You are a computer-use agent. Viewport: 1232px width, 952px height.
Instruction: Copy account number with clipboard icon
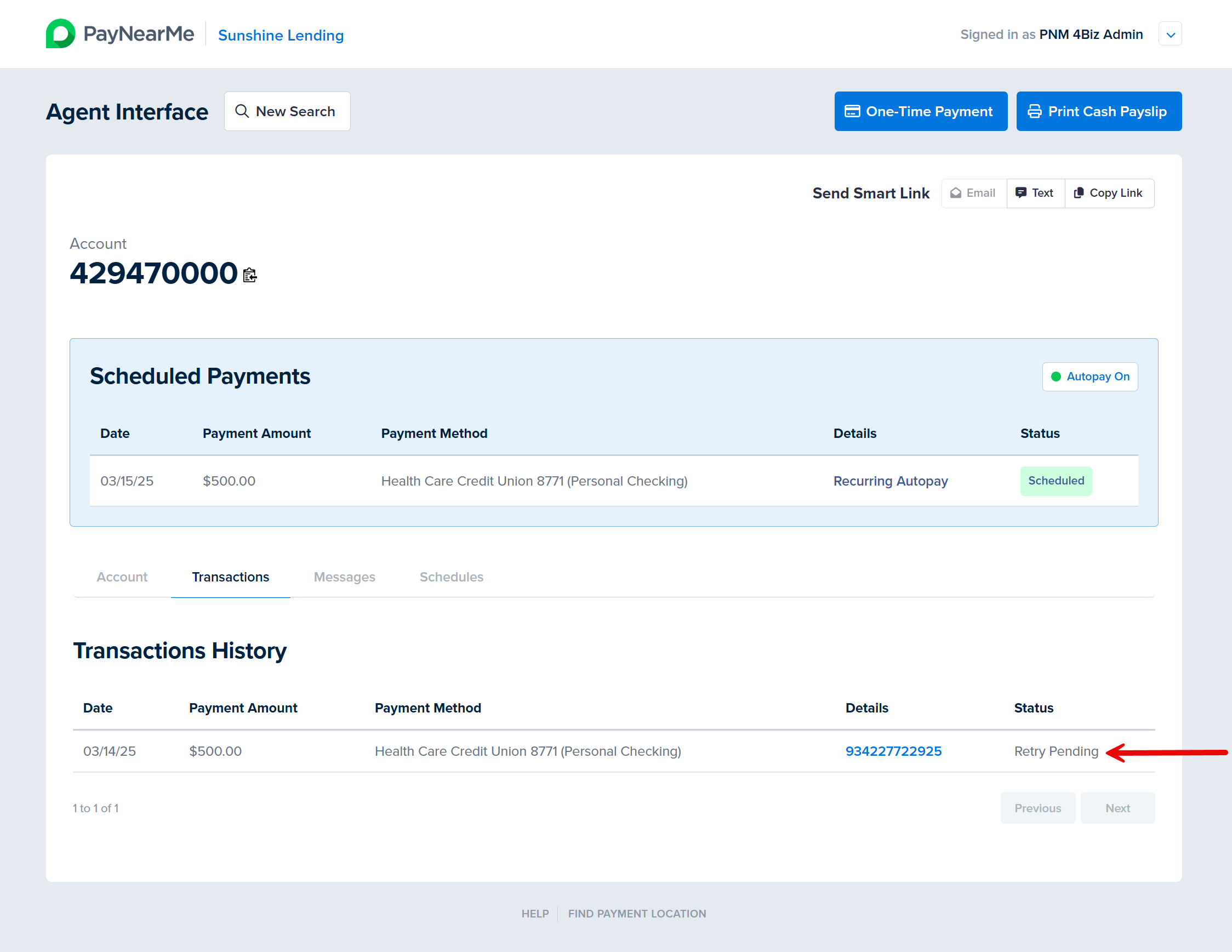click(250, 275)
